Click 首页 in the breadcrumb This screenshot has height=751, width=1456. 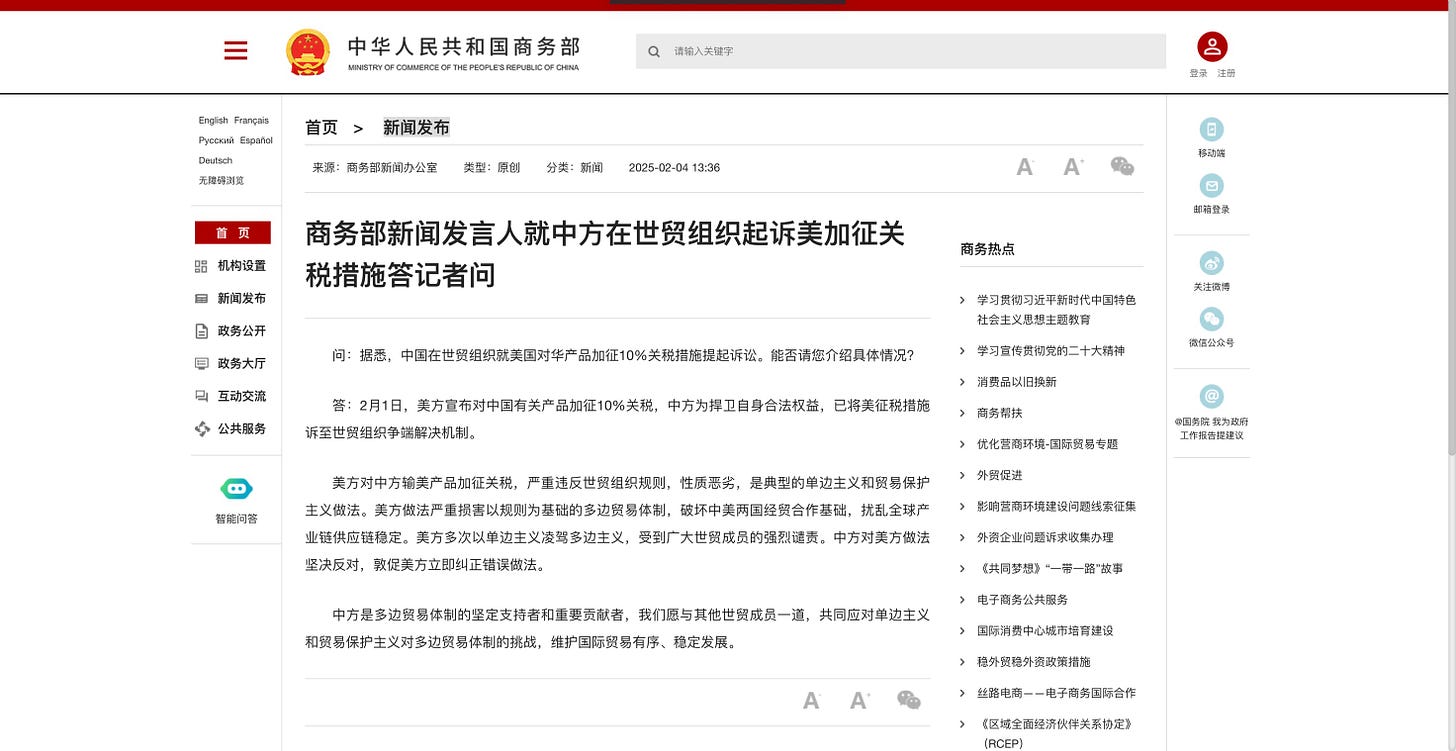tap(321, 127)
